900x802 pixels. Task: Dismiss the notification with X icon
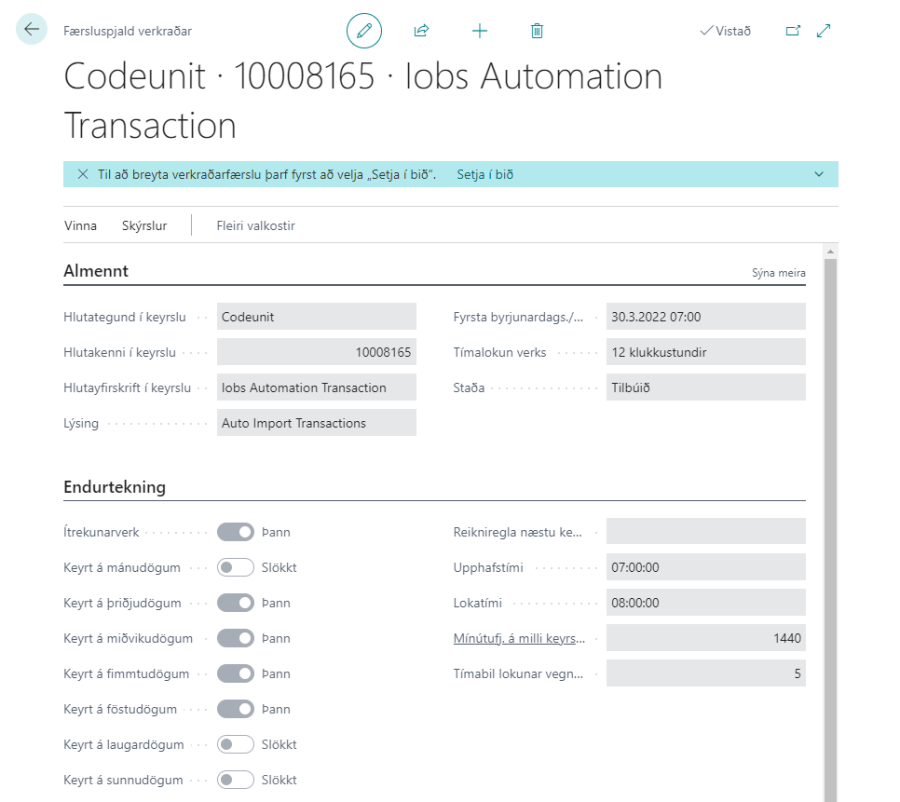click(83, 175)
